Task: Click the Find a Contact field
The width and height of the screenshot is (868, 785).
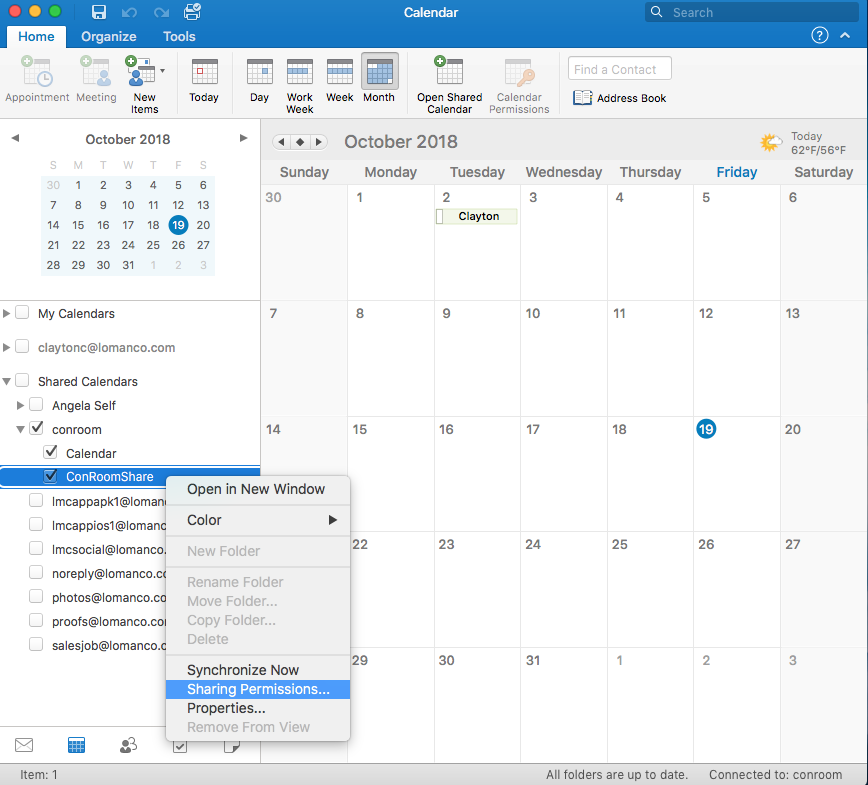Action: pos(619,69)
